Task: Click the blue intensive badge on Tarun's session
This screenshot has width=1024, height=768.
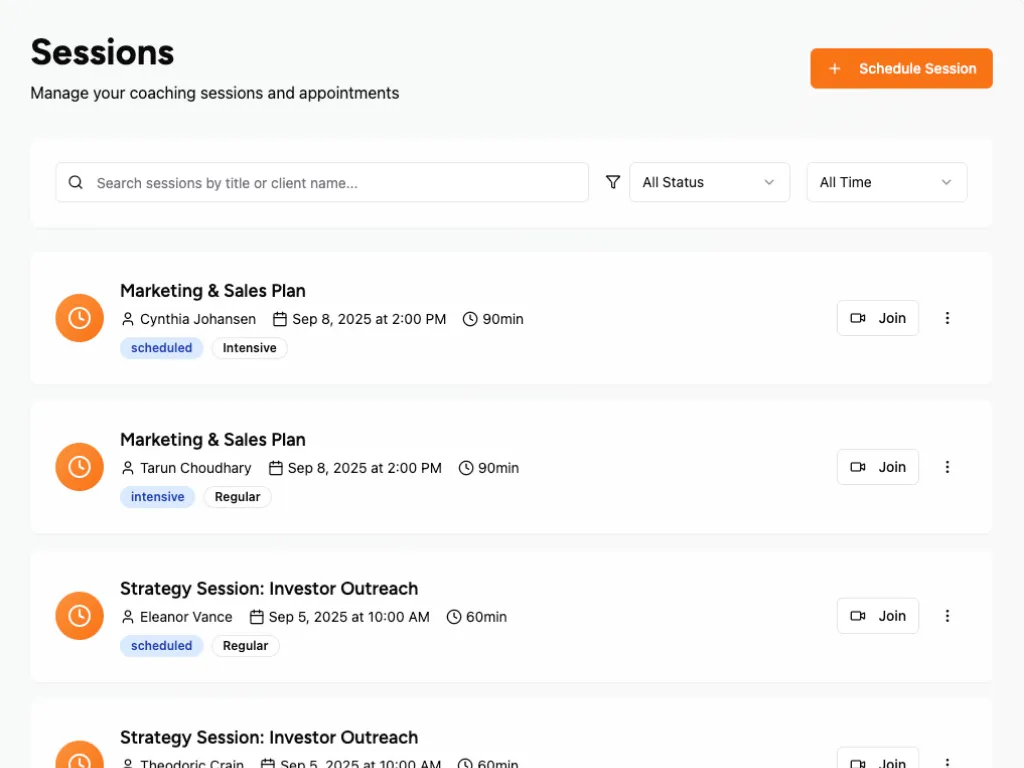Action: (x=157, y=497)
